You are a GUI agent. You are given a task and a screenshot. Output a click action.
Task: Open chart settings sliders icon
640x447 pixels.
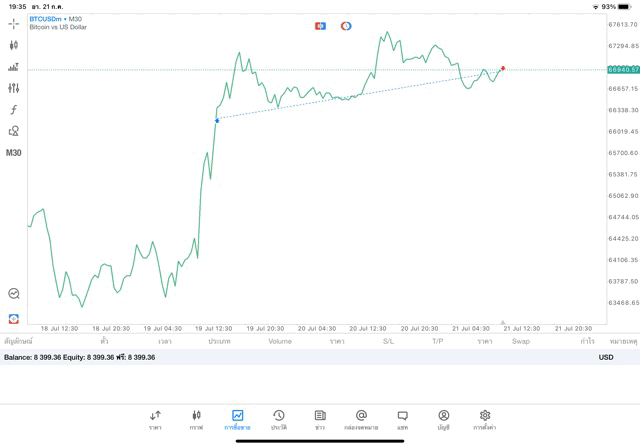coord(14,88)
